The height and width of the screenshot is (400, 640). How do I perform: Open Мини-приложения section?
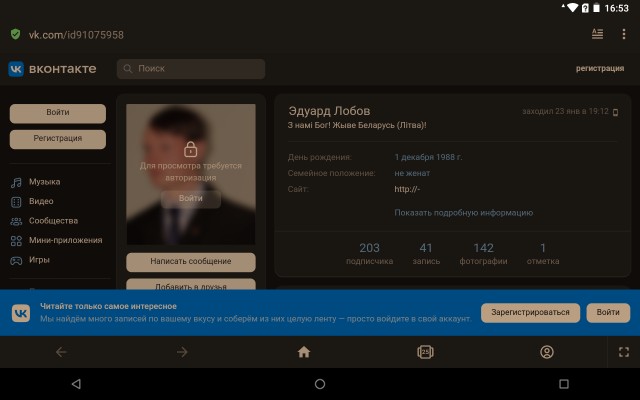[65, 240]
